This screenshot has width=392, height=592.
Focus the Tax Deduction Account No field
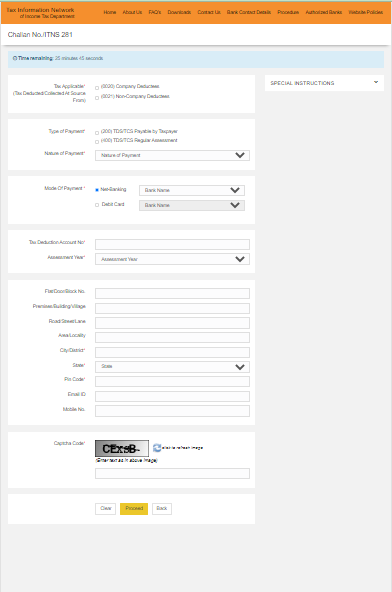(x=172, y=244)
